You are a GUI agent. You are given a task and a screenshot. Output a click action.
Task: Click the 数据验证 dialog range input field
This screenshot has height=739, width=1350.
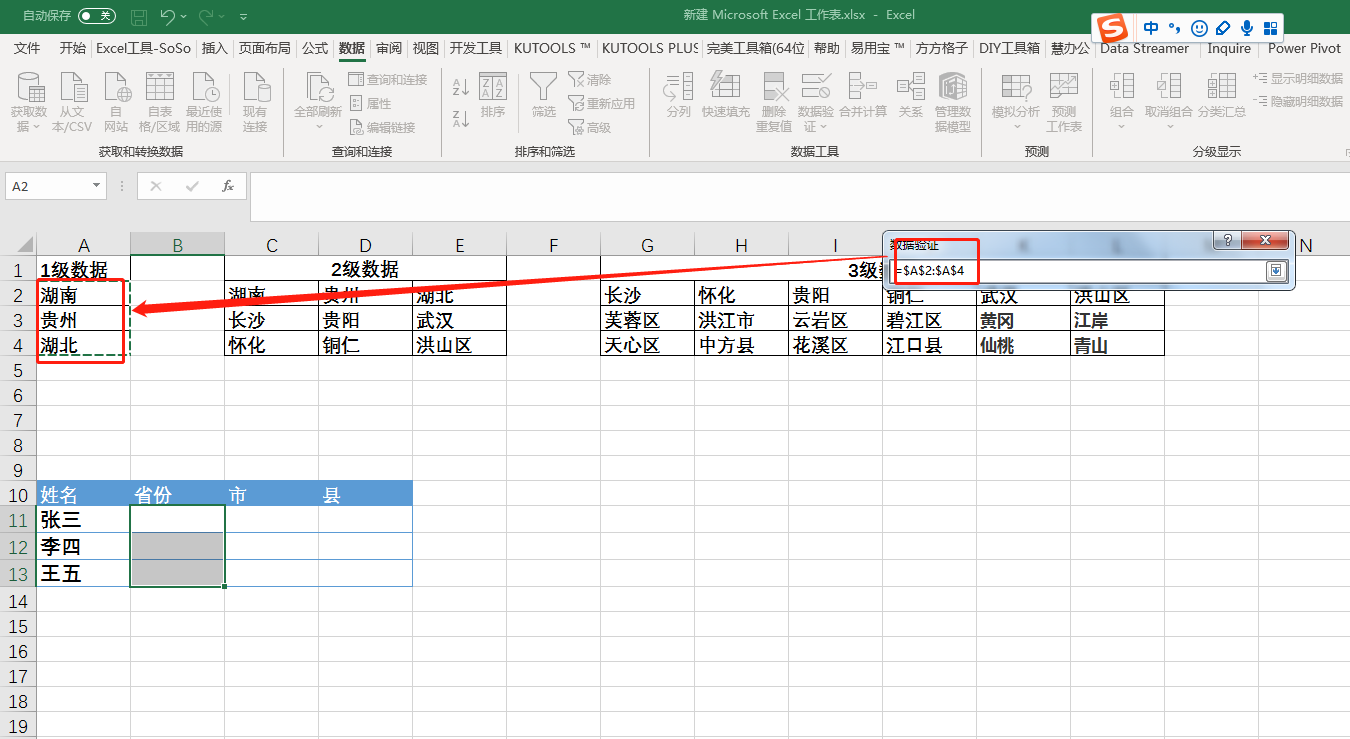click(x=1076, y=271)
